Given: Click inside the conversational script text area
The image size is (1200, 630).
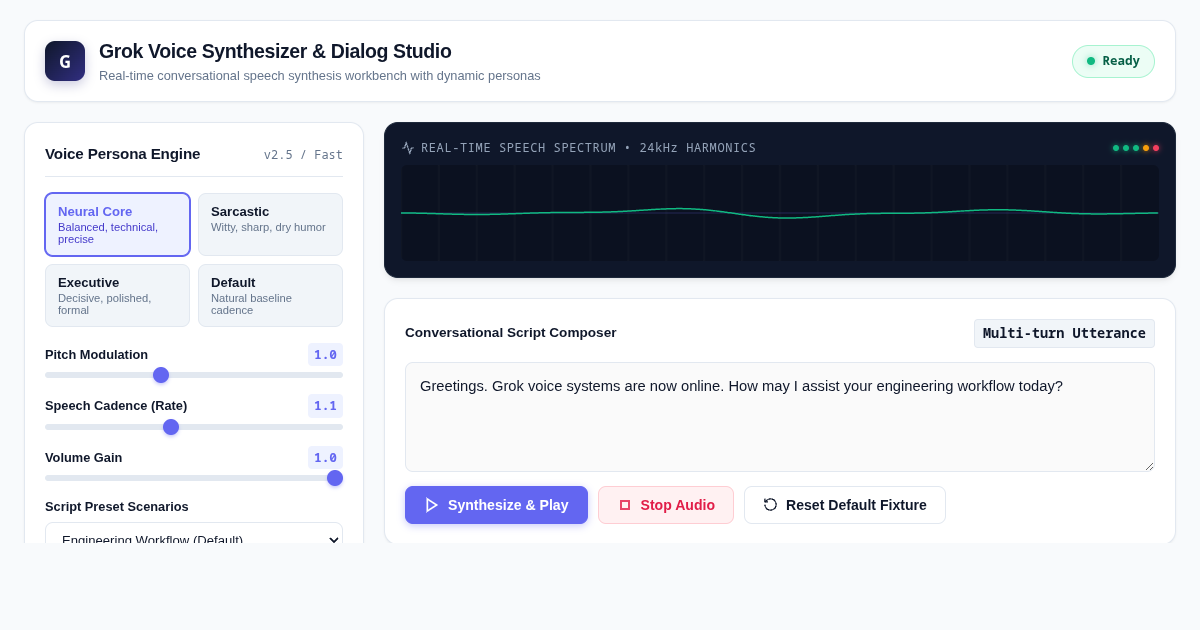Looking at the screenshot, I should [x=780, y=417].
